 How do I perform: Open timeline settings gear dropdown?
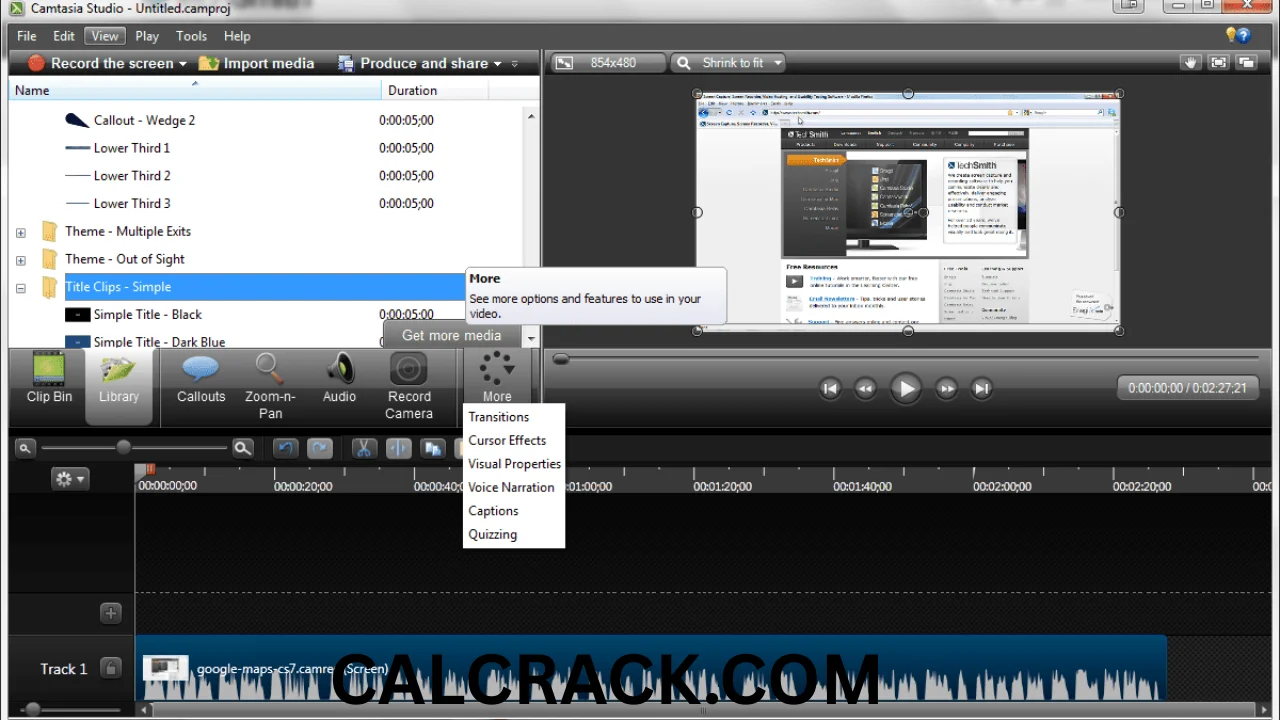click(70, 479)
